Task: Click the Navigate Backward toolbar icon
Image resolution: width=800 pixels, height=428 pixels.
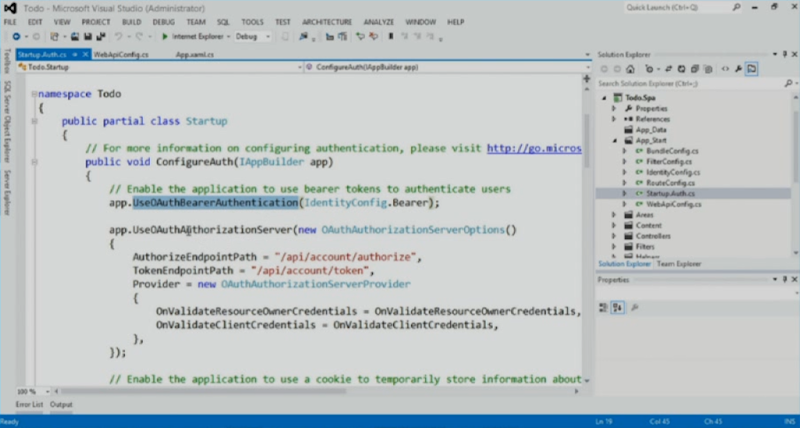Action: point(16,37)
